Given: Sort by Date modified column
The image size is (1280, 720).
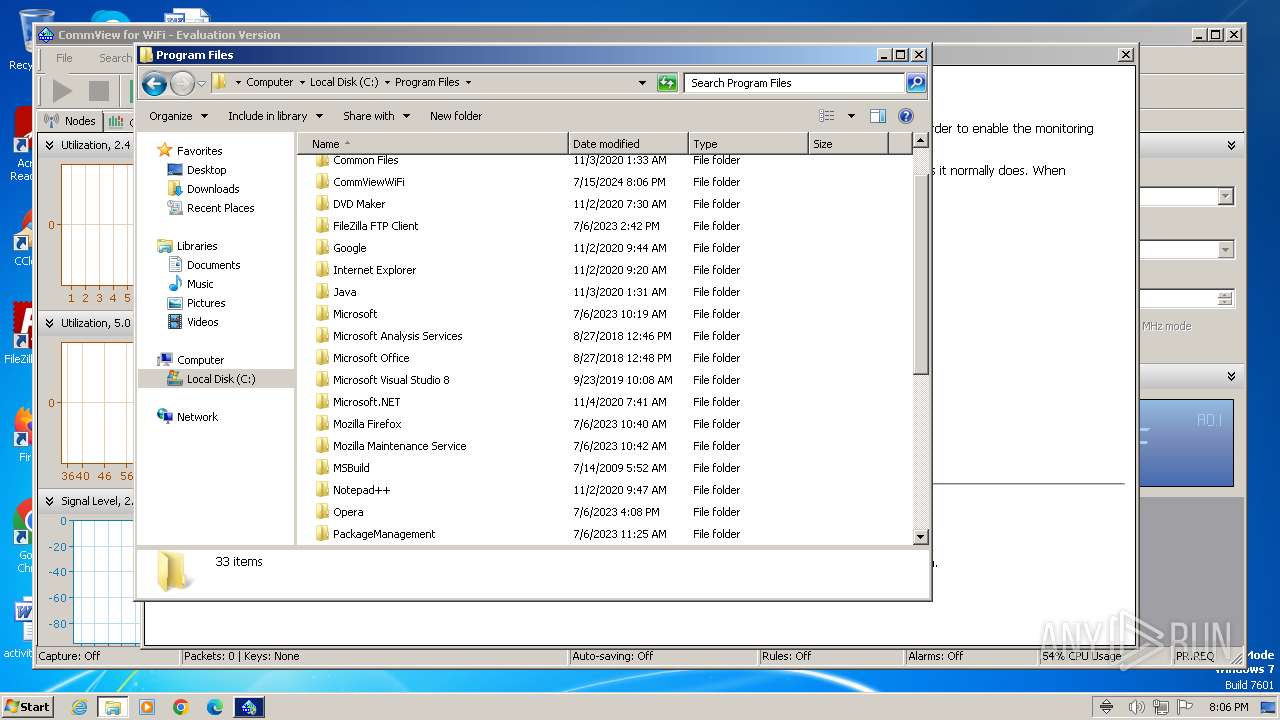Looking at the screenshot, I should 628,144.
